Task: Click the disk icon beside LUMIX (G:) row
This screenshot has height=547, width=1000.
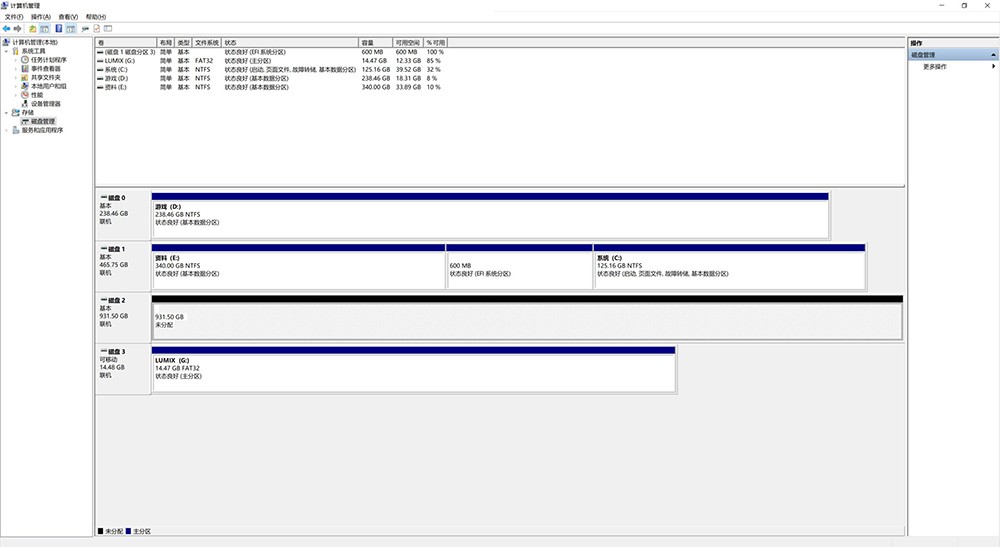Action: (100, 61)
